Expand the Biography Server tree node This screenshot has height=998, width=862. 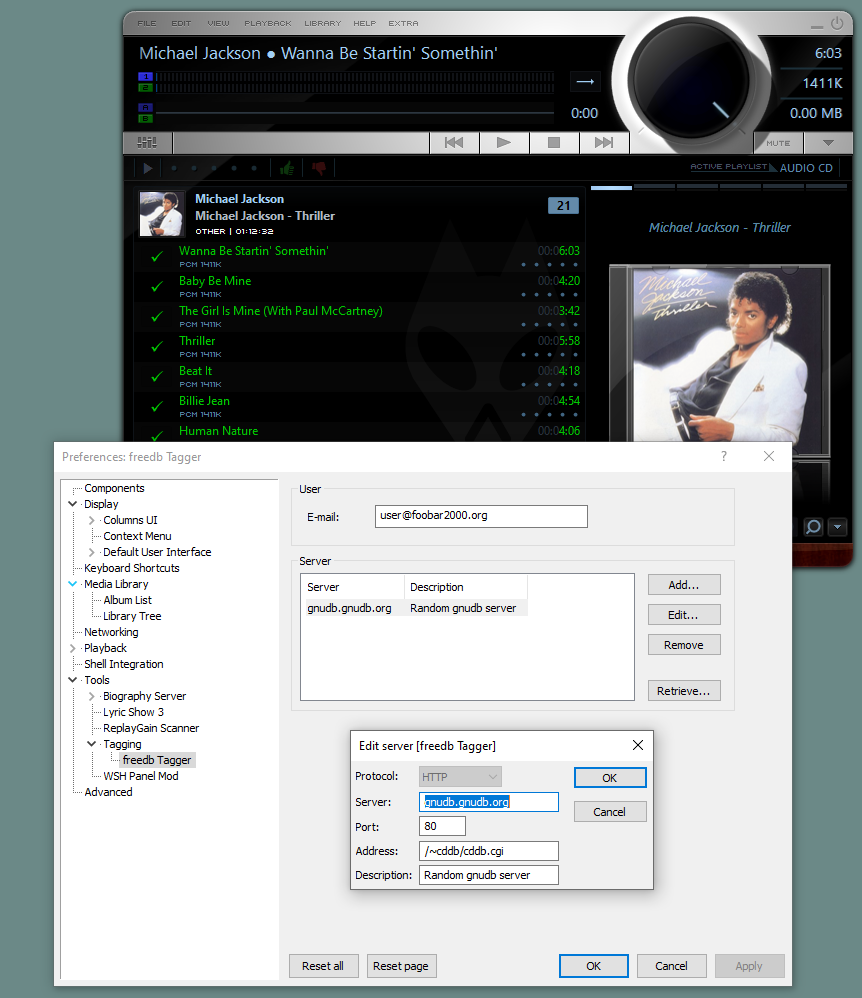(x=92, y=696)
